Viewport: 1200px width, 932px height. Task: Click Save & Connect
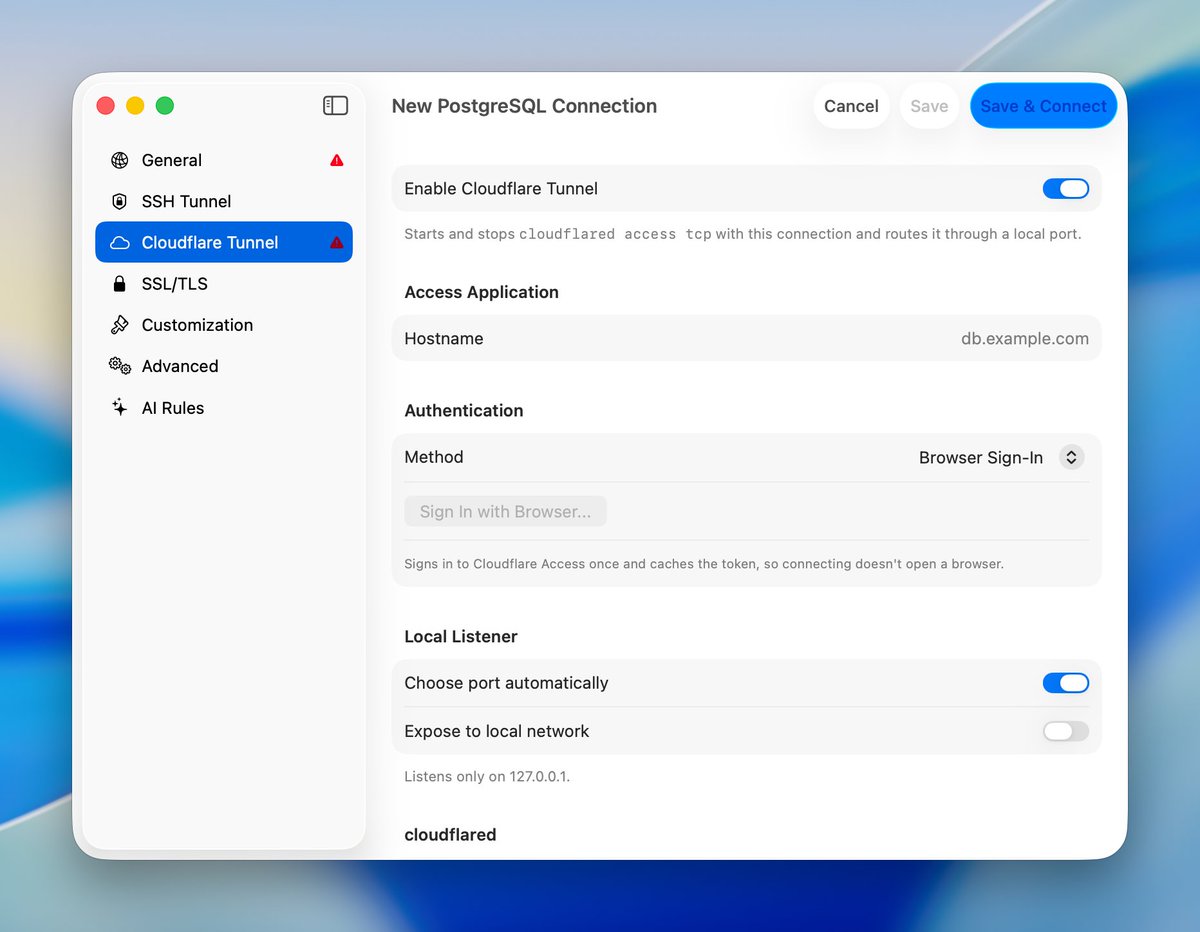1043,106
